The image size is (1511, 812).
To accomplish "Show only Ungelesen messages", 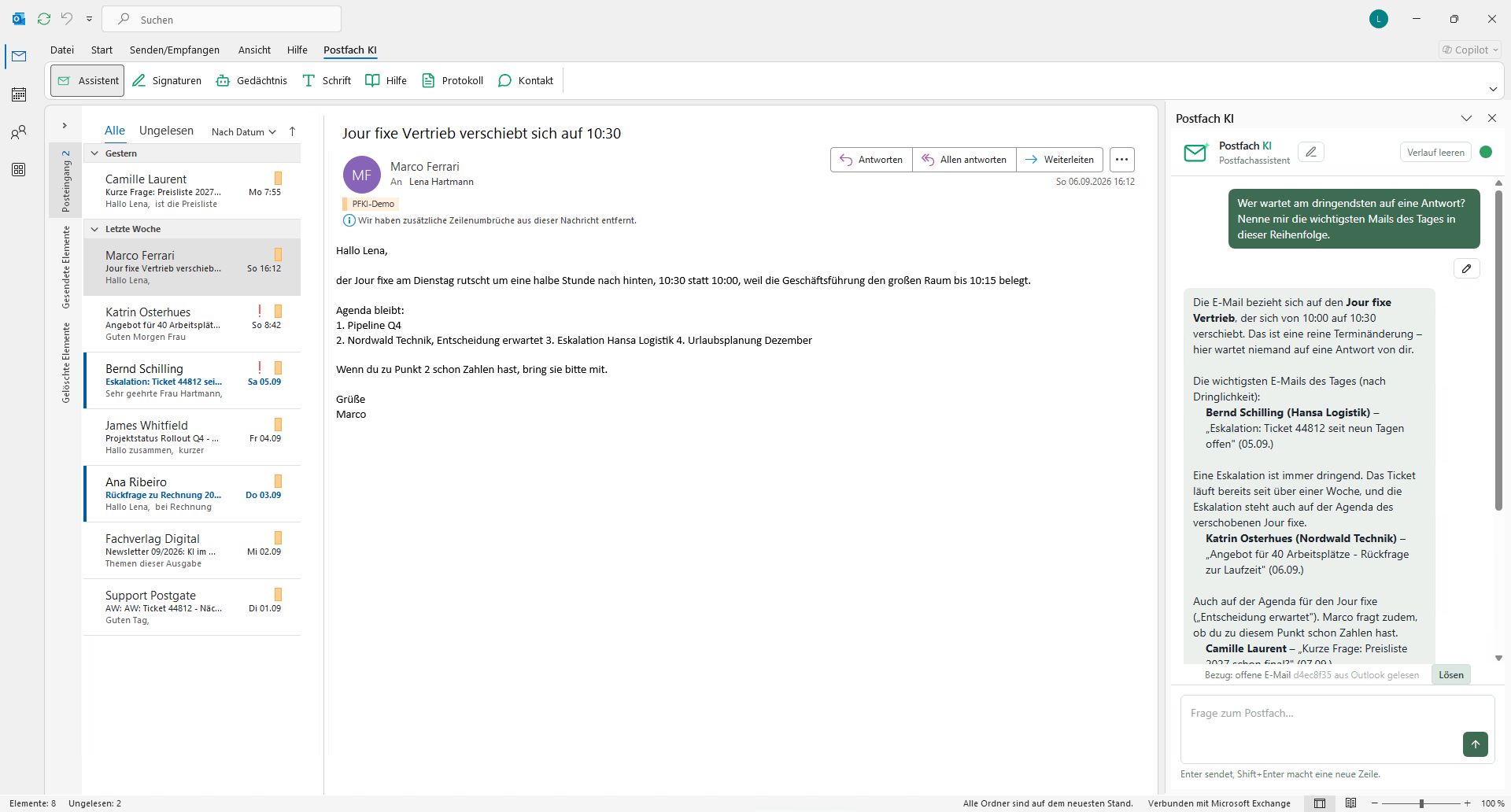I will [166, 131].
